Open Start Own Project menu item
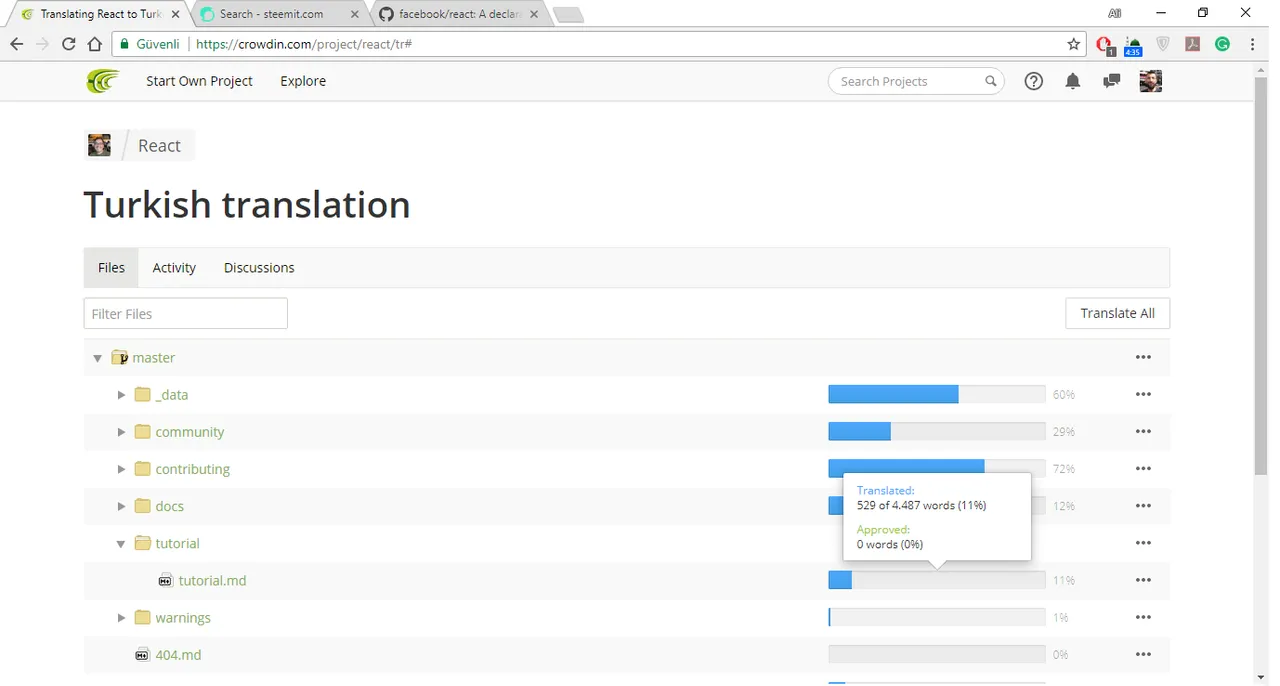Viewport: 1280px width, 686px height. point(199,81)
